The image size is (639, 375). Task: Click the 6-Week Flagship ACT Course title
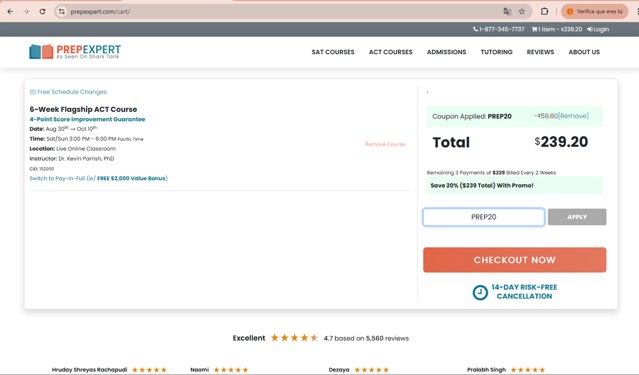(83, 109)
